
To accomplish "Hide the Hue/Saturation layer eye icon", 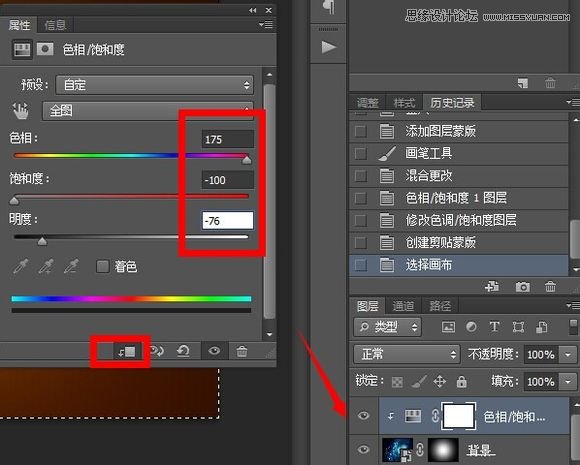I will click(364, 415).
